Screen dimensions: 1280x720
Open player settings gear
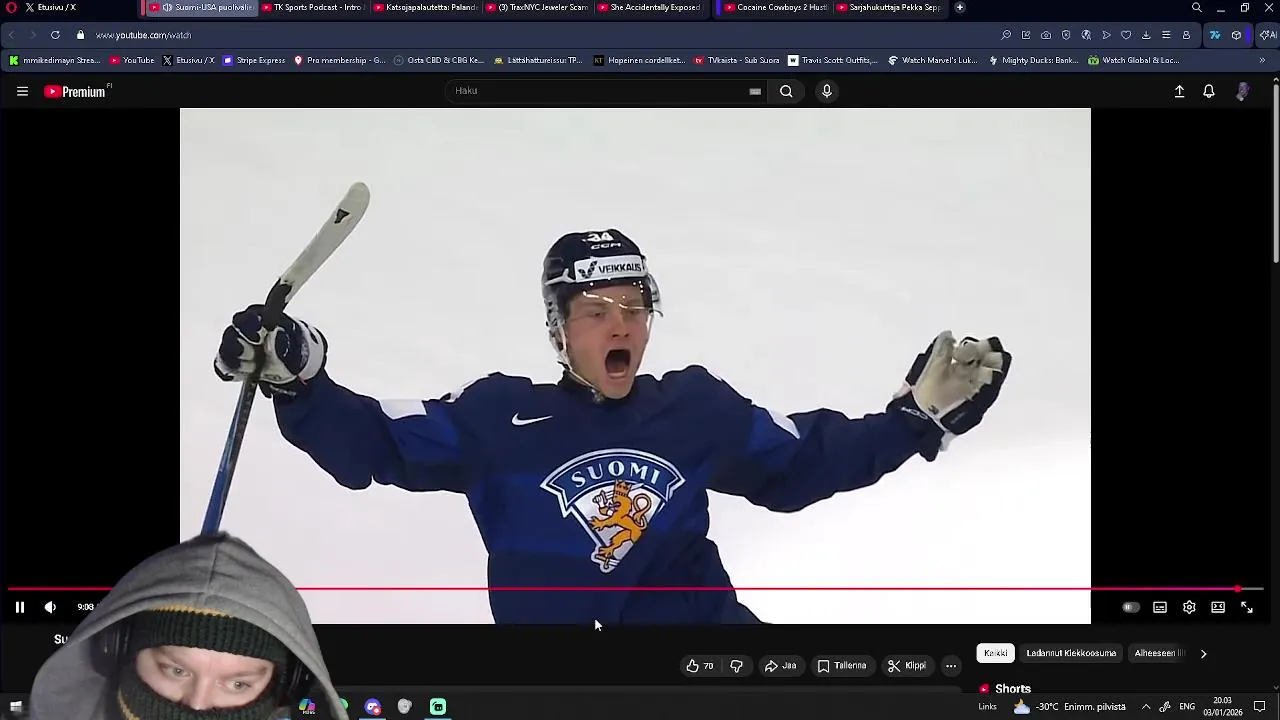coord(1189,607)
